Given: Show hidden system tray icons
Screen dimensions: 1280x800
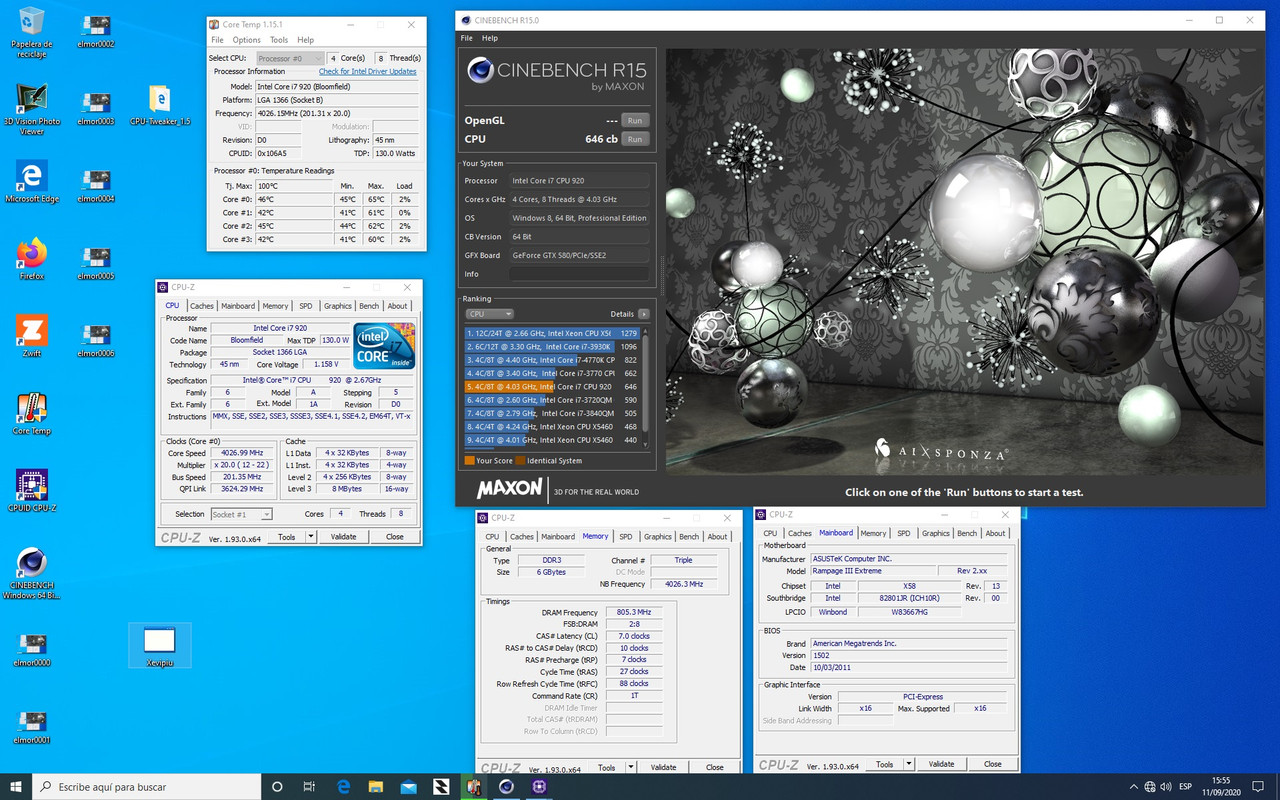Looking at the screenshot, I should 1132,787.
